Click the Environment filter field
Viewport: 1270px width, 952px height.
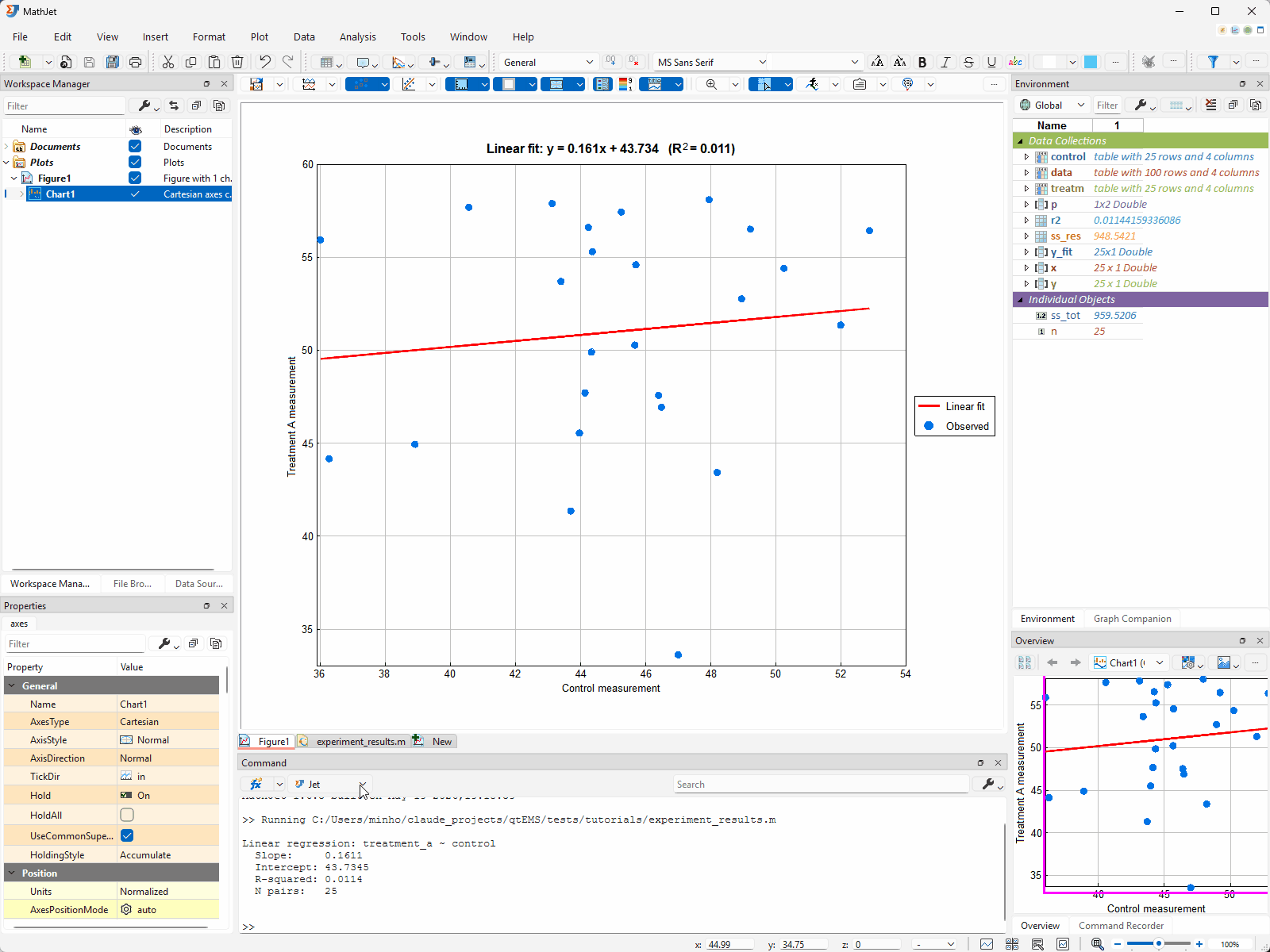click(1106, 105)
